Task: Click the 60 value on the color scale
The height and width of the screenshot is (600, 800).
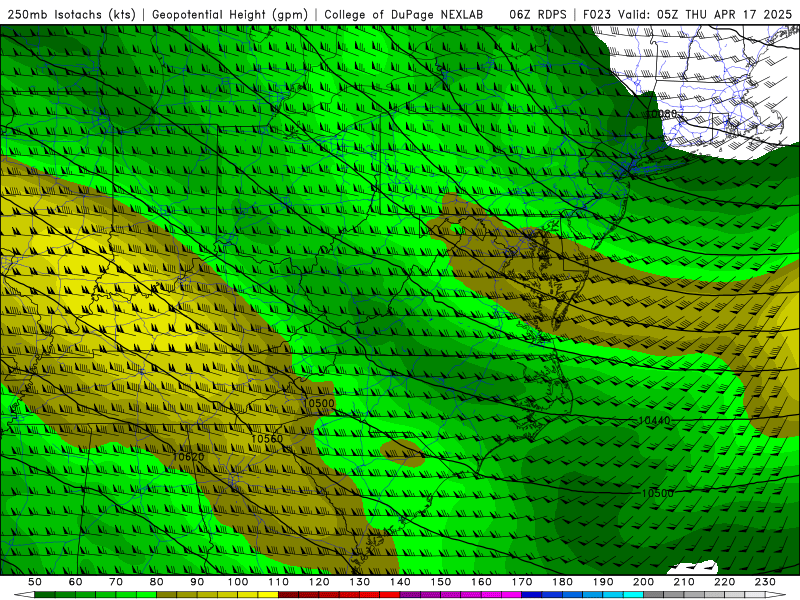Action: coord(76,582)
